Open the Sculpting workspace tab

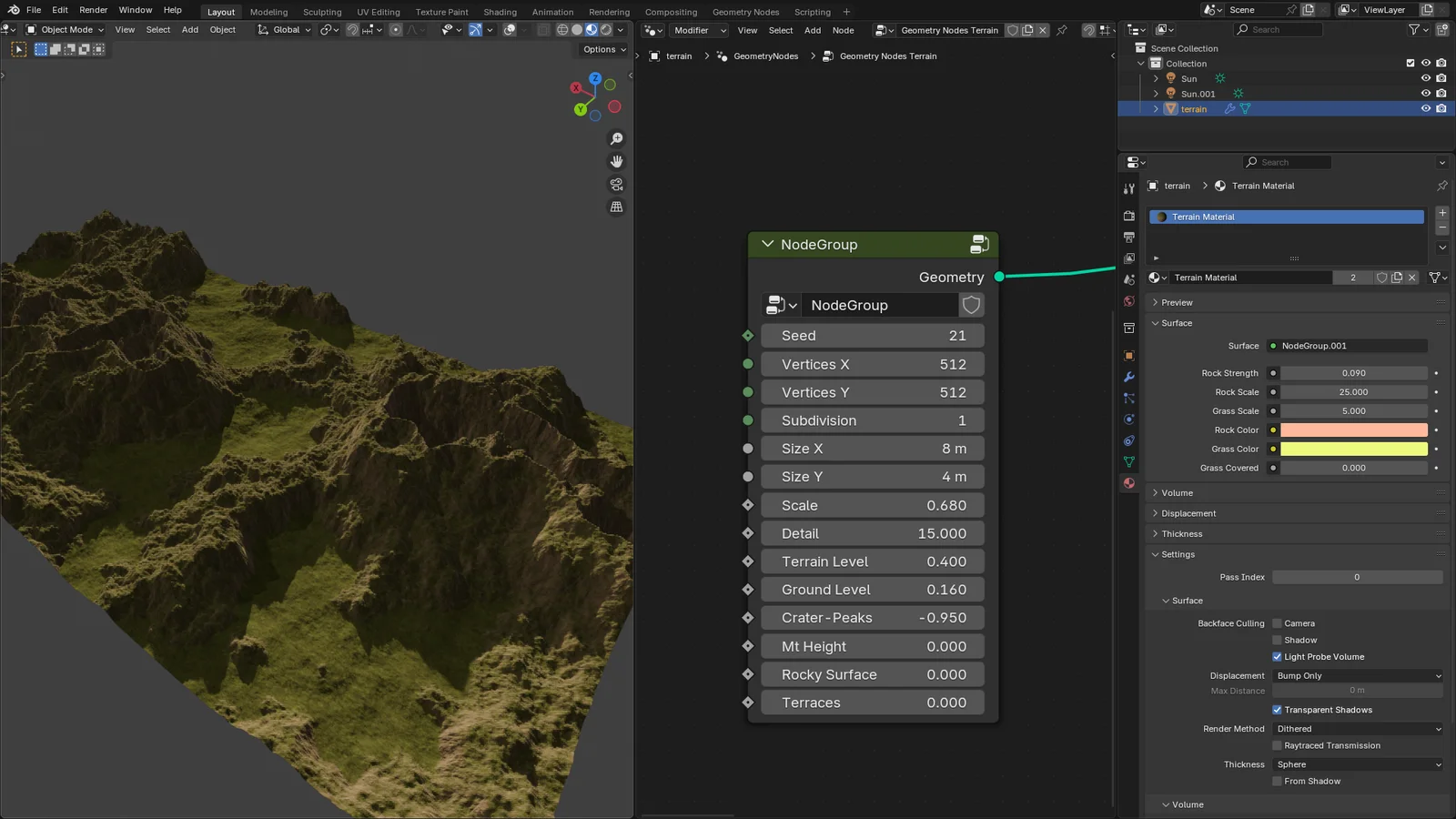coord(322,12)
